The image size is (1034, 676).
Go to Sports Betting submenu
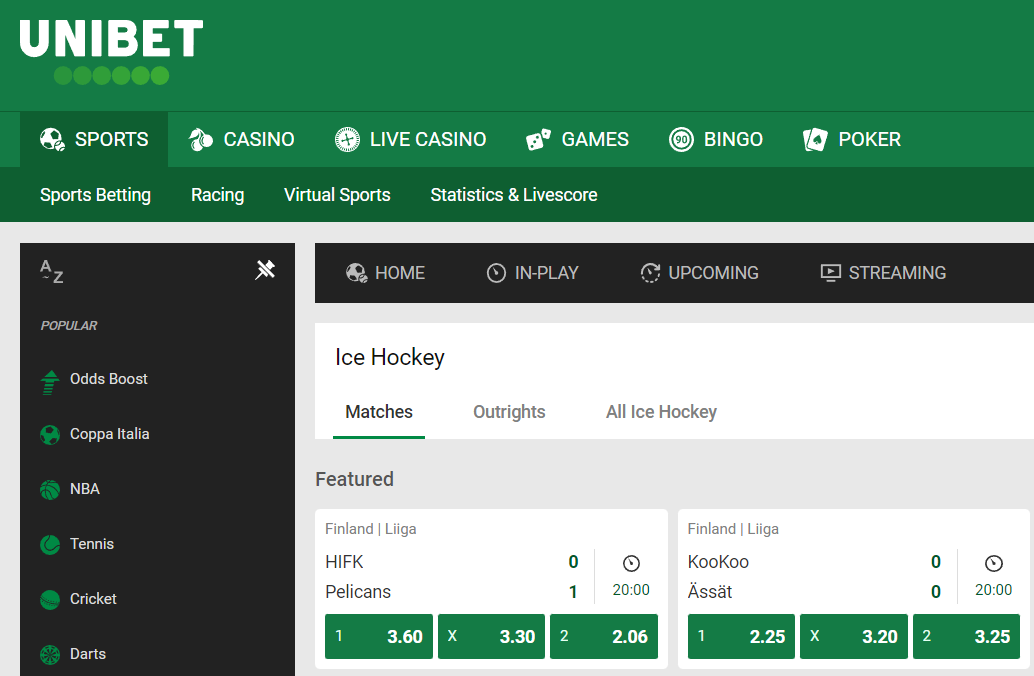(96, 195)
